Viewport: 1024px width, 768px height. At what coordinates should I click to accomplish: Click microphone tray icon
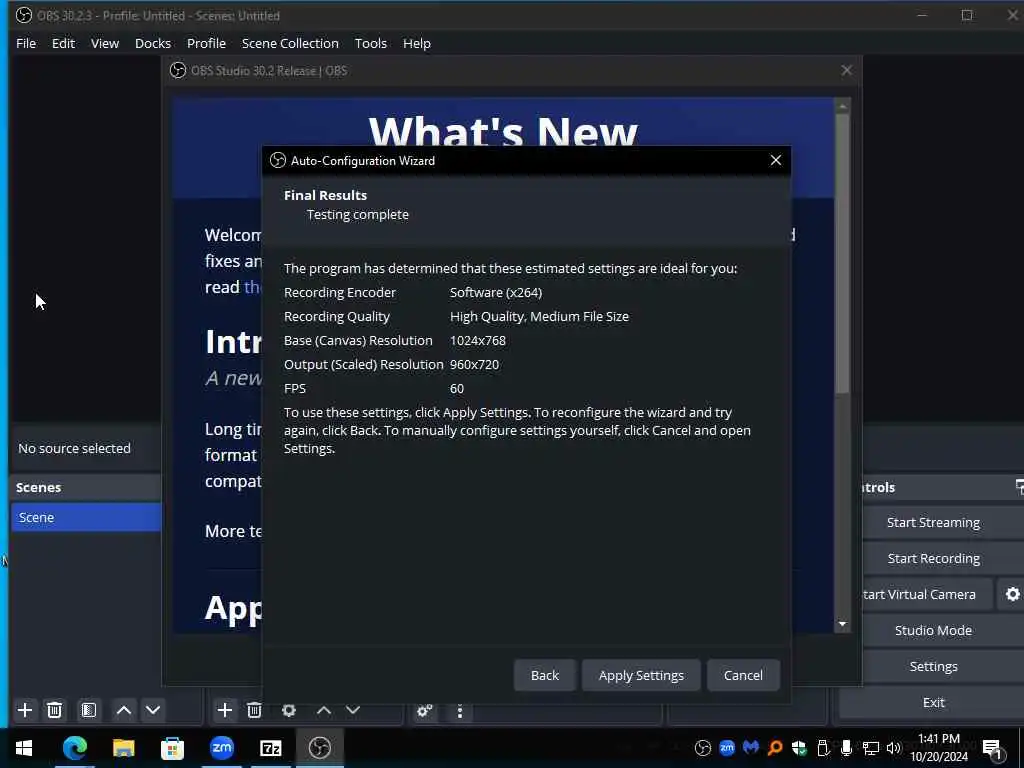(846, 748)
